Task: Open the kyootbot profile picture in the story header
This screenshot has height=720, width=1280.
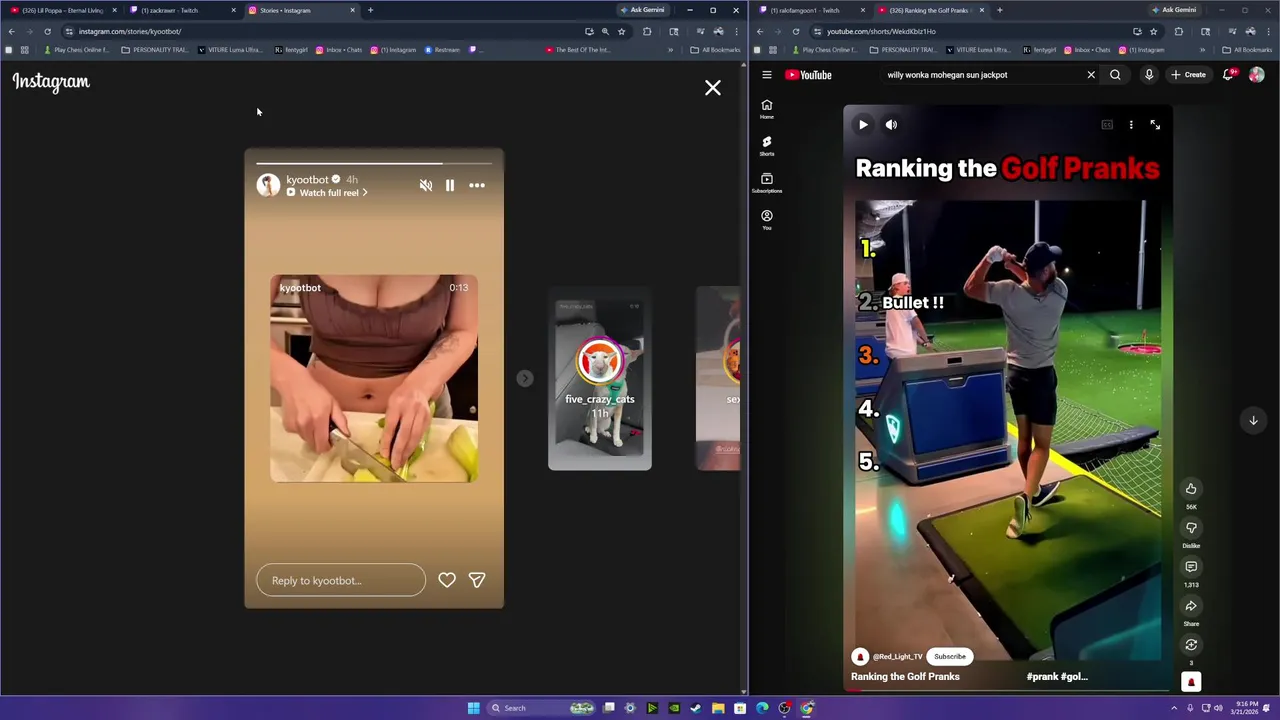Action: 268,185
